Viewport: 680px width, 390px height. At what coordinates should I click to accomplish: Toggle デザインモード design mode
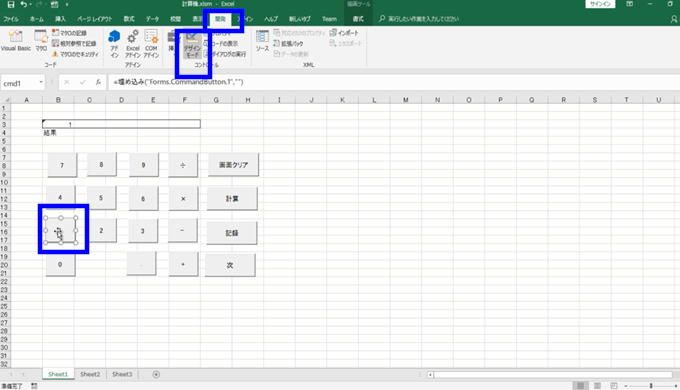[193, 45]
